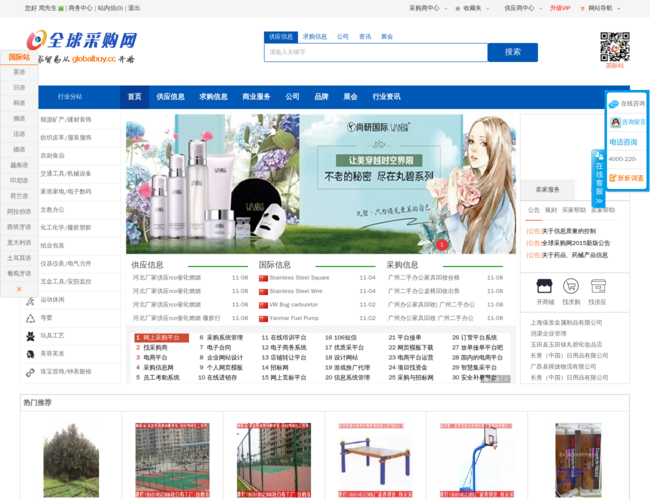The image size is (650, 500).
Task: Click the 规则 tab in the notice panel
Action: 551,210
